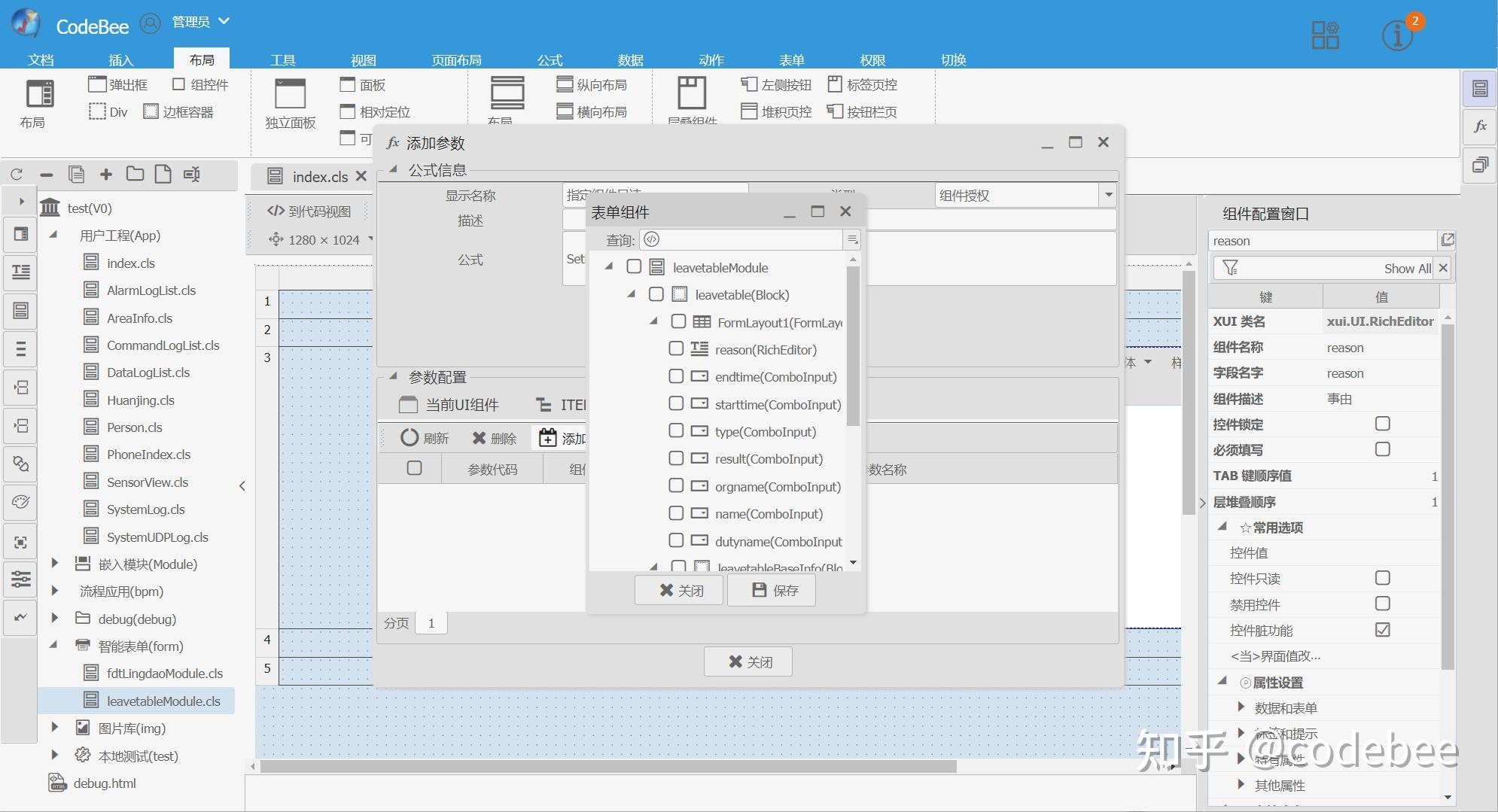Open the info notification icon with badge
This screenshot has width=1498, height=812.
(1397, 35)
